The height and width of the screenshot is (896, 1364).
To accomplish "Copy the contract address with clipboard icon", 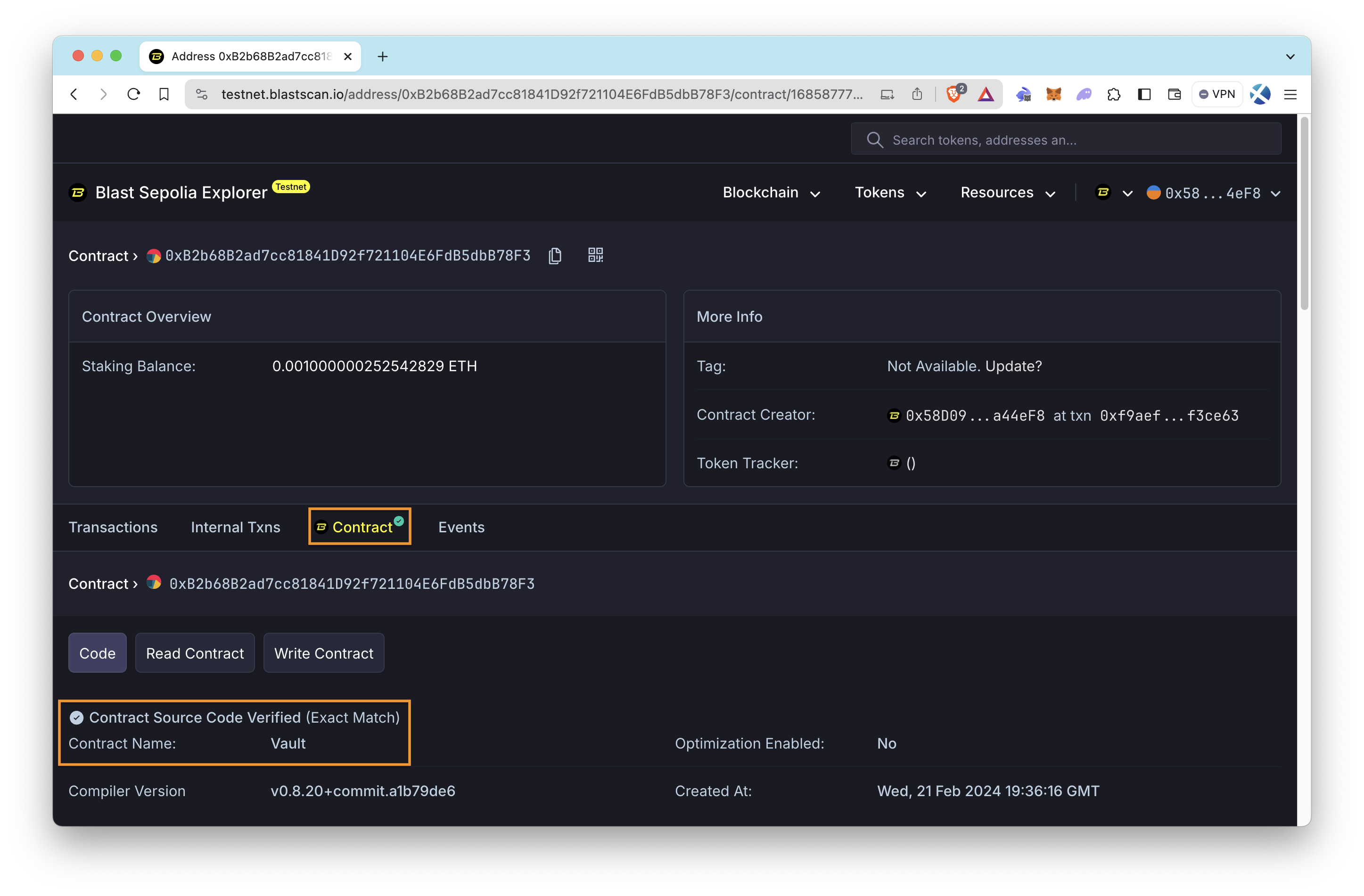I will pos(555,255).
